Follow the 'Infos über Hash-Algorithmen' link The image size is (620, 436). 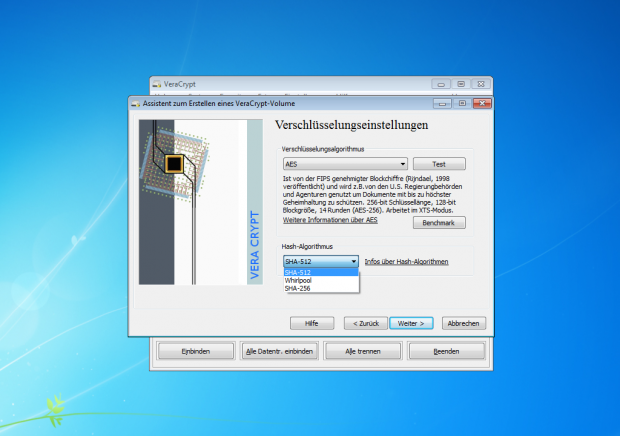406,261
